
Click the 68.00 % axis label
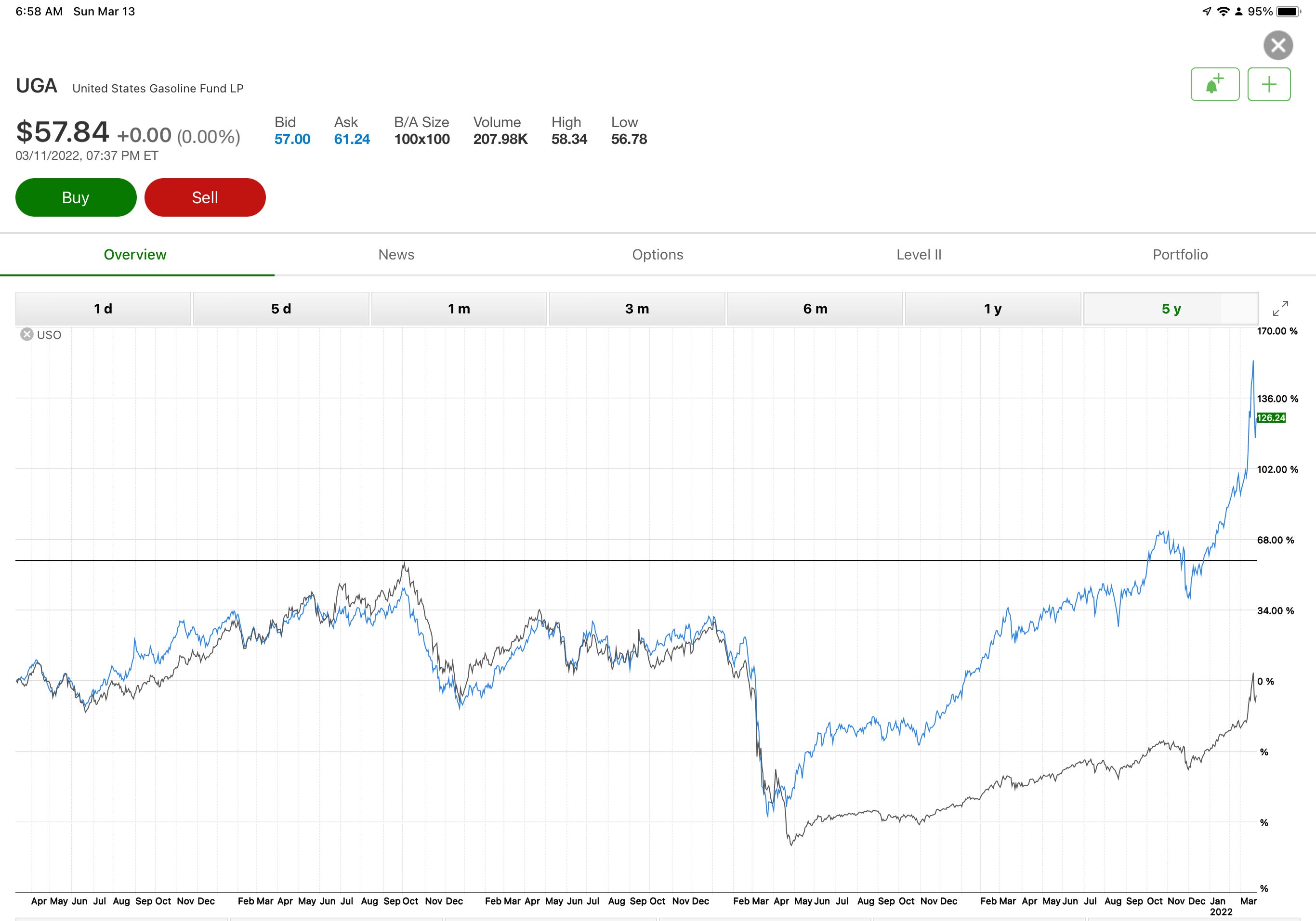pos(1276,540)
